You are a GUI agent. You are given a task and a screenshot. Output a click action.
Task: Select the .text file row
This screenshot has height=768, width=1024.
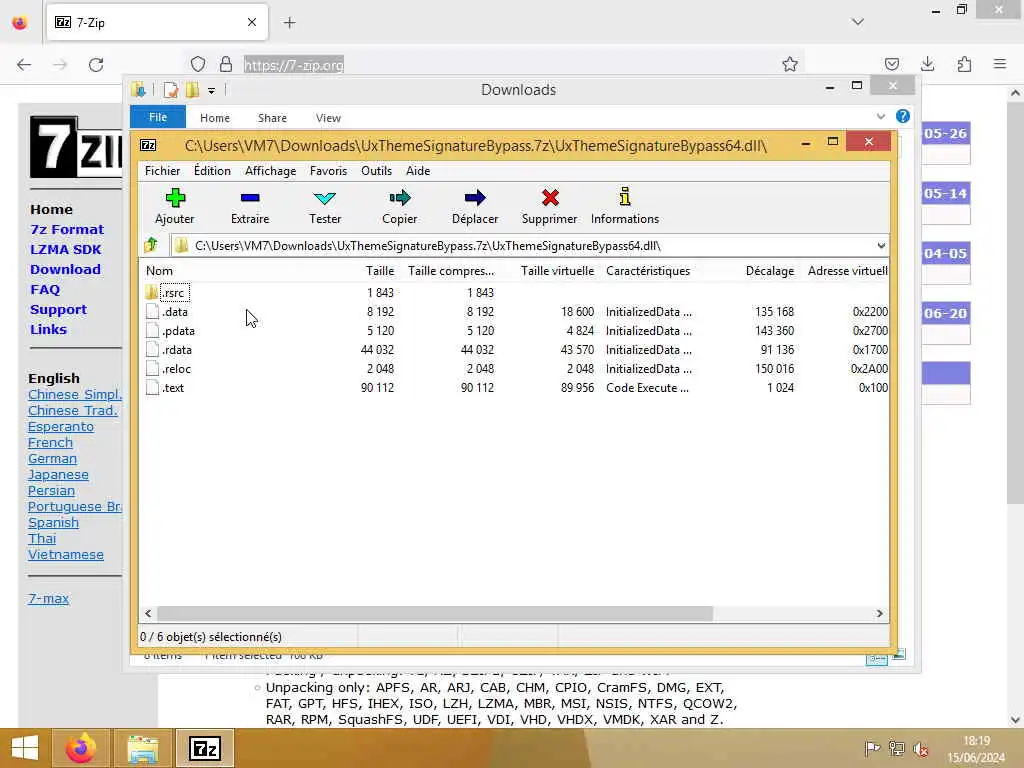click(515, 387)
